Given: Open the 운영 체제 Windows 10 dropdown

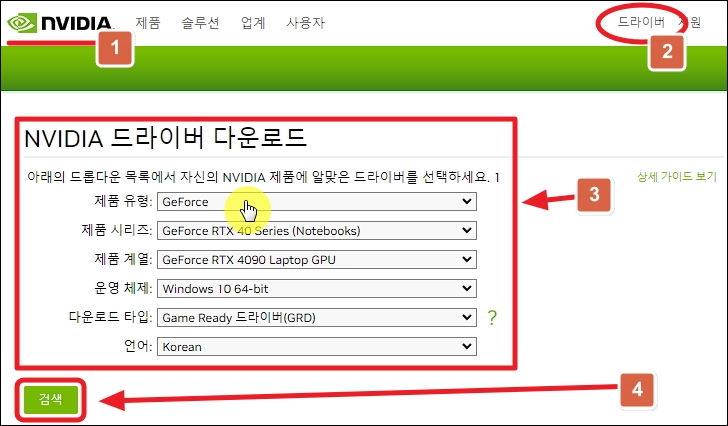Looking at the screenshot, I should (x=317, y=289).
